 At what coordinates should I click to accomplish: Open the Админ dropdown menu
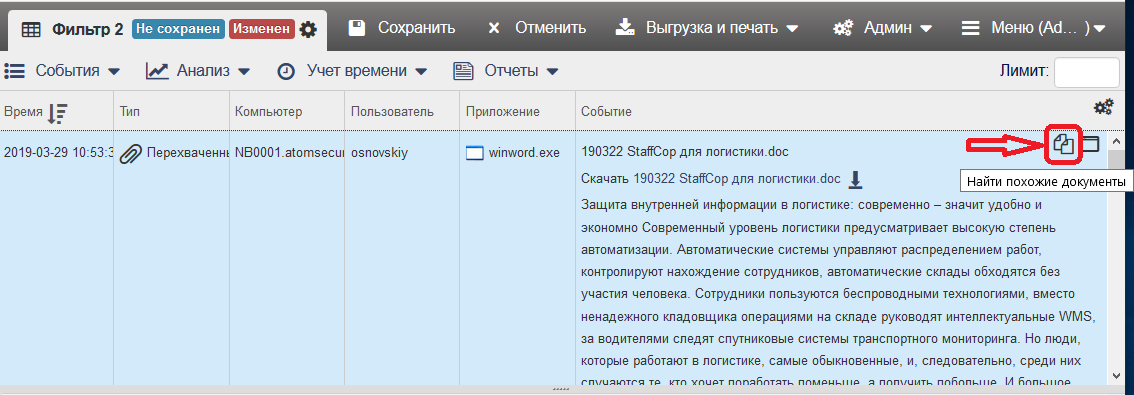click(882, 28)
